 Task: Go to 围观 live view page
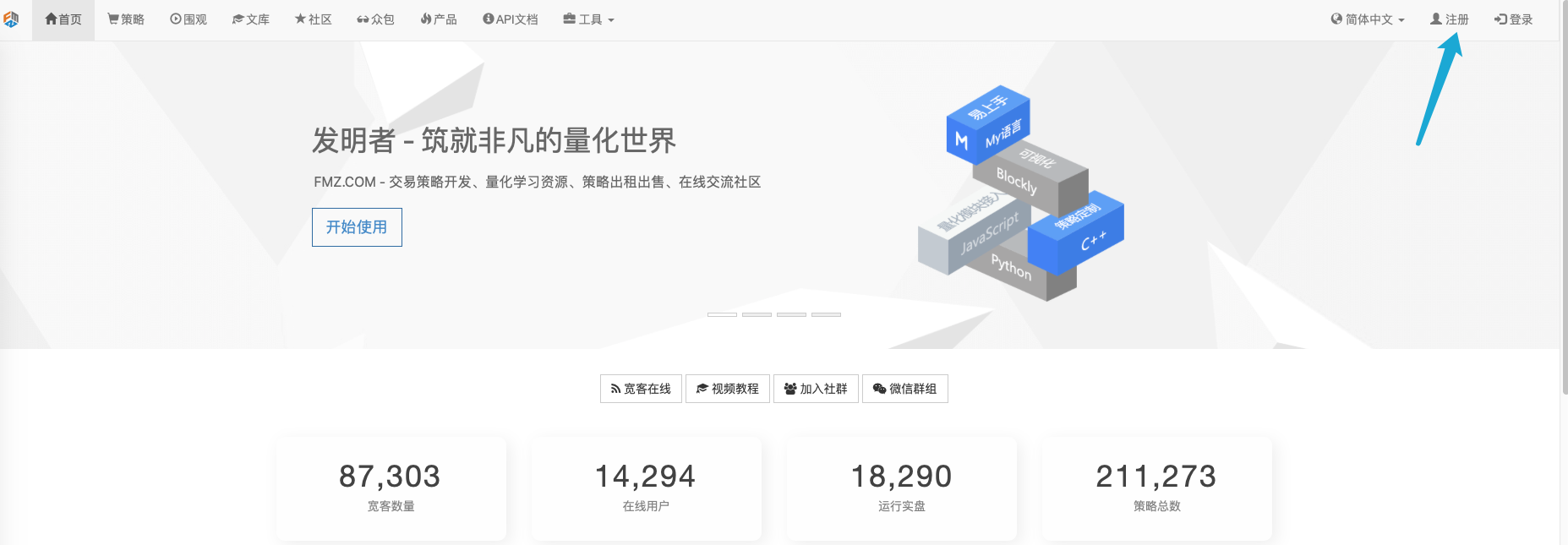(188, 19)
